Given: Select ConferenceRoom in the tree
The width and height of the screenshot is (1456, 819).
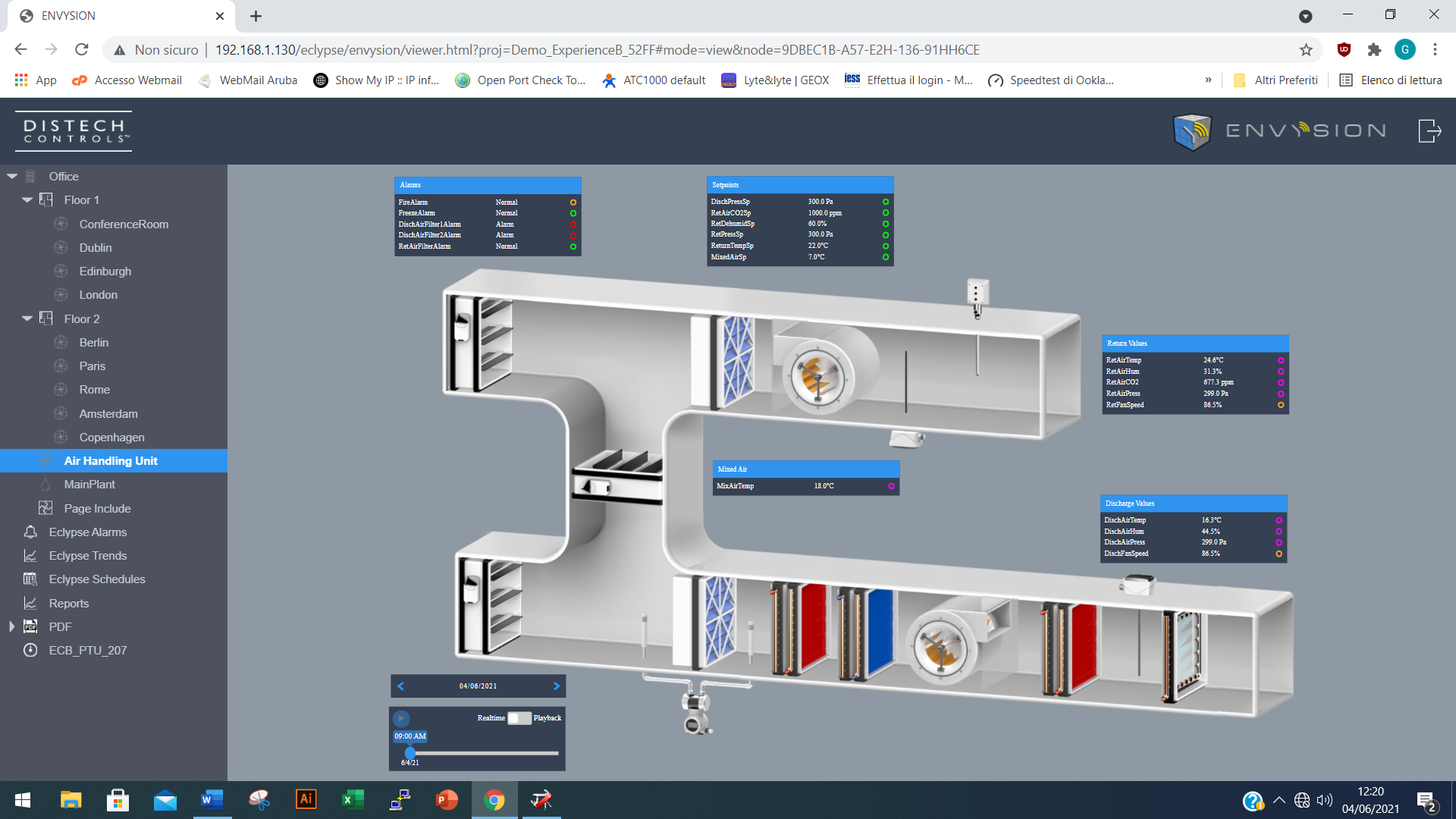Looking at the screenshot, I should pos(124,224).
